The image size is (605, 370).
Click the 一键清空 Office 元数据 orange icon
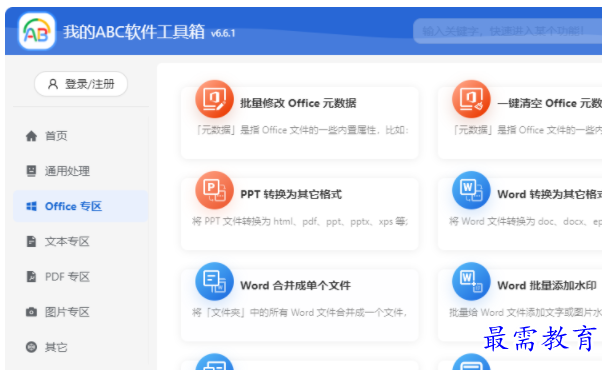click(471, 99)
